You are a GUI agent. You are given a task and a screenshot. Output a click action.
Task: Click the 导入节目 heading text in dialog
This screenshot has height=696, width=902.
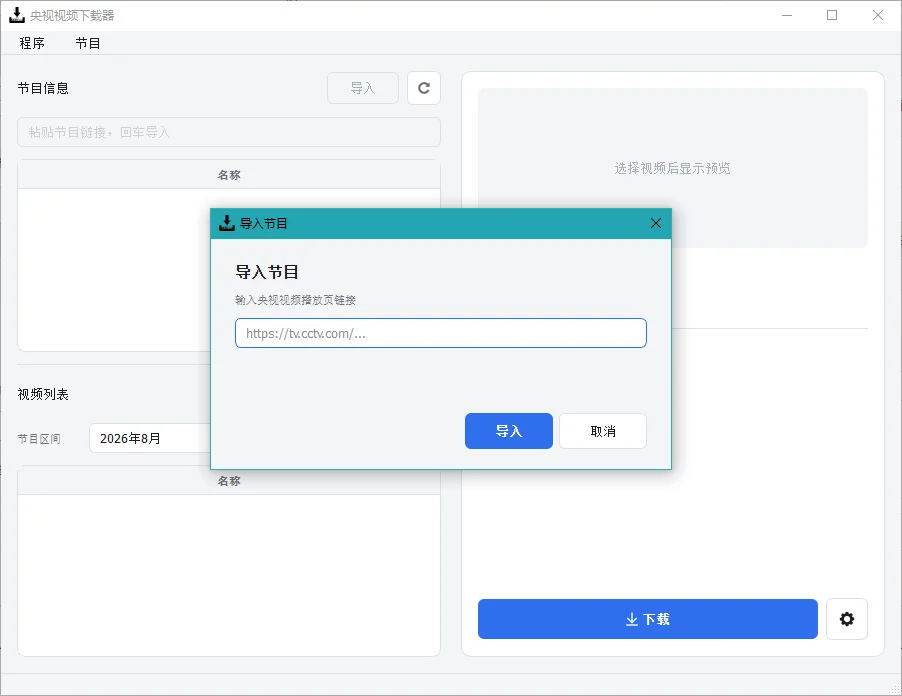(267, 272)
